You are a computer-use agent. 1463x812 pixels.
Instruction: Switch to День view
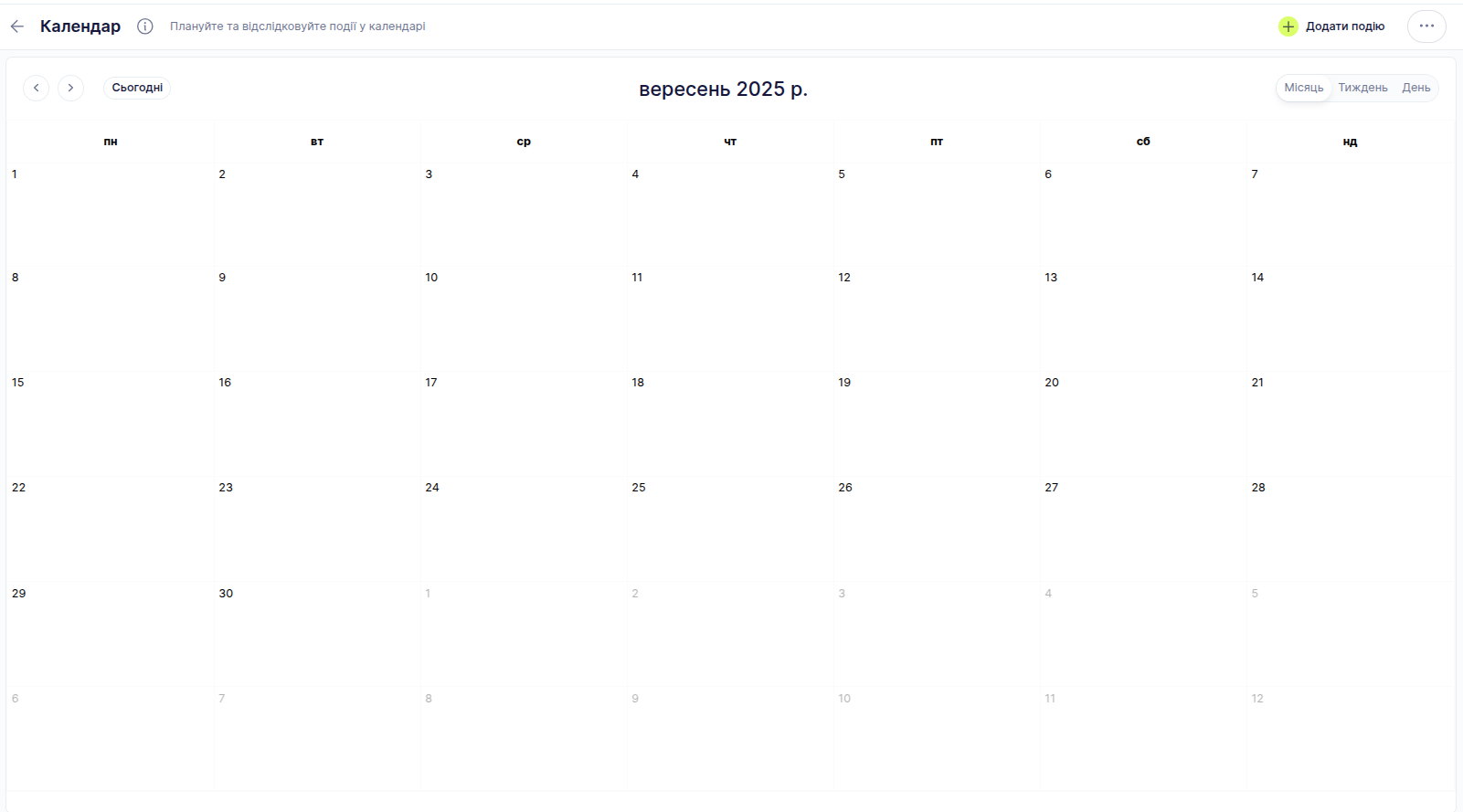pyautogui.click(x=1415, y=88)
